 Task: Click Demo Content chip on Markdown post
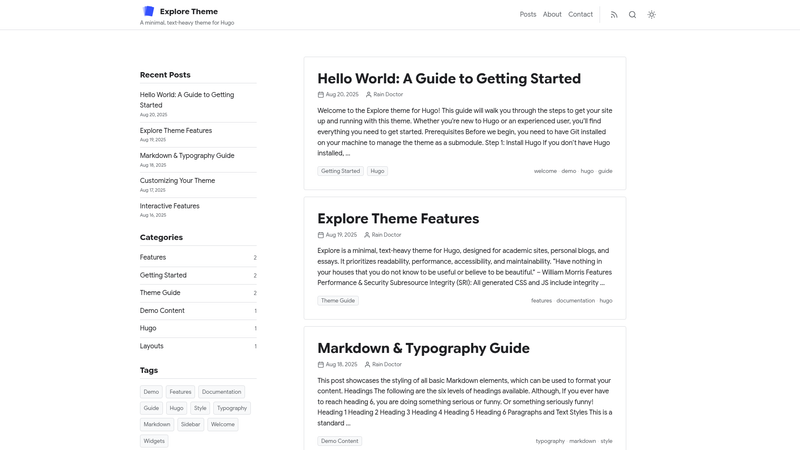point(339,441)
